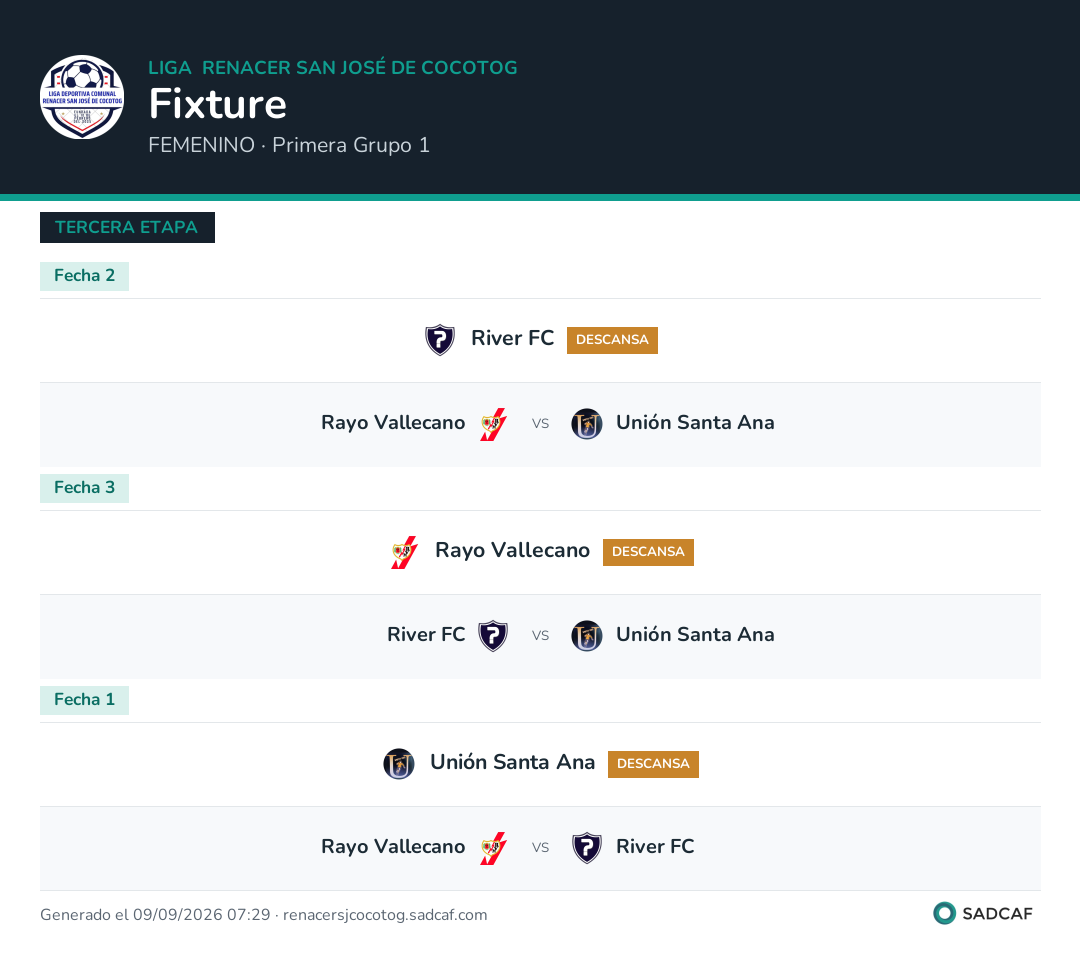The height and width of the screenshot is (966, 1080).
Task: Click River FC shield in Fecha 3 match
Action: click(x=493, y=636)
